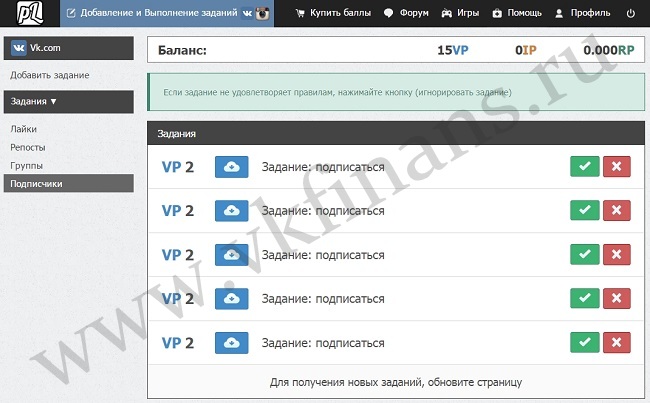Open the fifth task's cloud download button
650x403 pixels.
(231, 343)
